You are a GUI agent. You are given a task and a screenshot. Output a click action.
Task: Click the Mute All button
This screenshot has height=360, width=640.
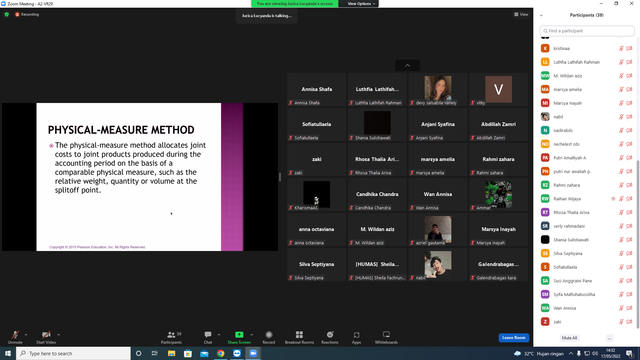(569, 338)
